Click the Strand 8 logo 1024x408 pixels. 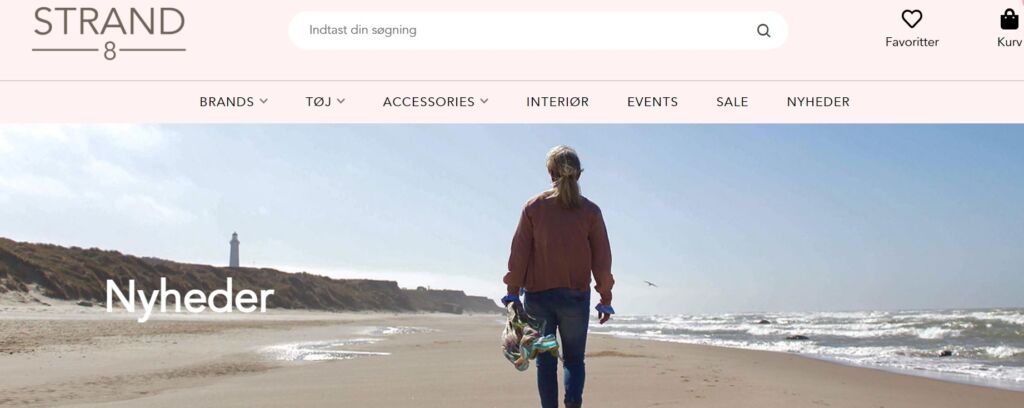(x=109, y=33)
